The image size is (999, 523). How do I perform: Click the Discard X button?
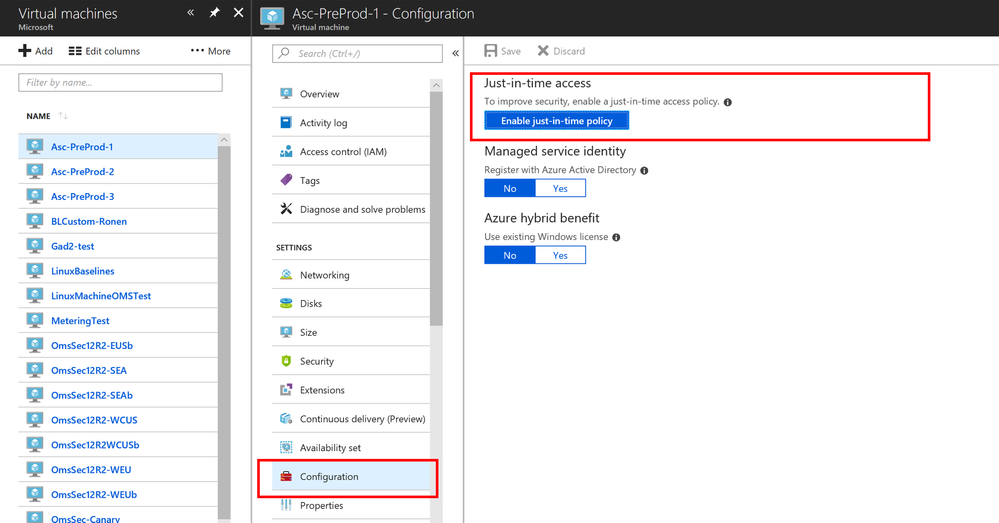coord(561,51)
